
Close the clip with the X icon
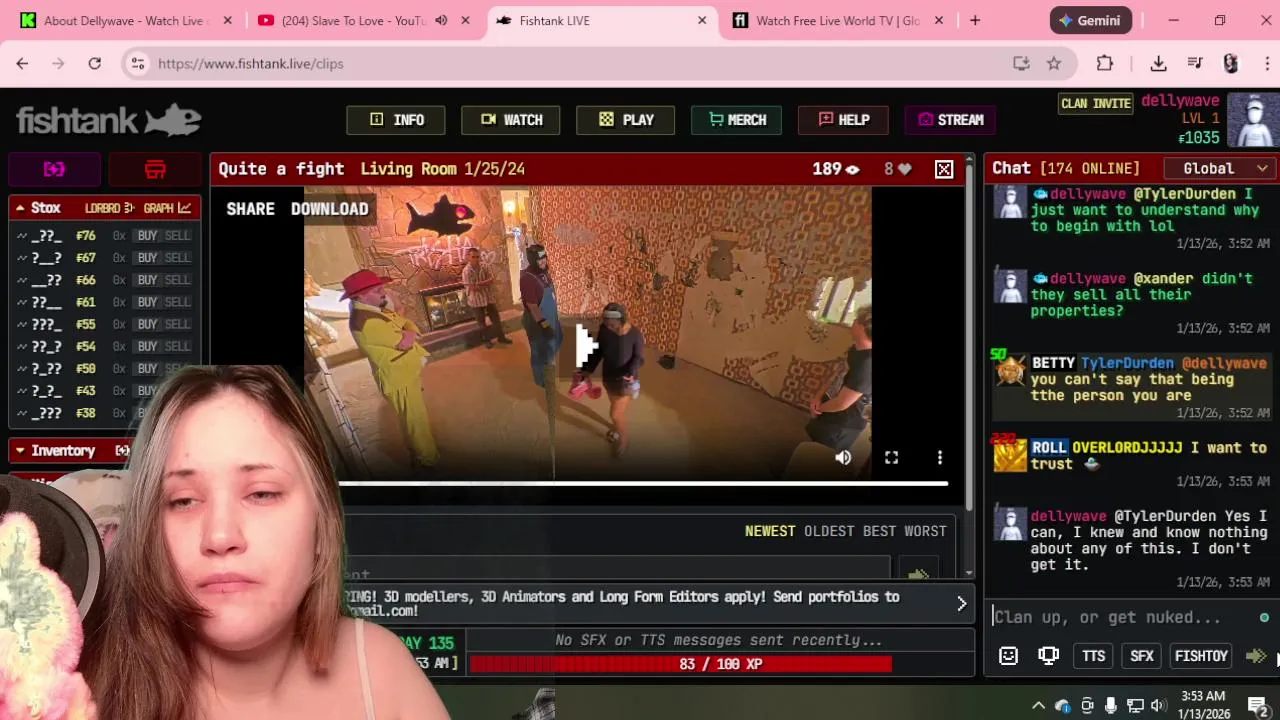click(x=944, y=169)
